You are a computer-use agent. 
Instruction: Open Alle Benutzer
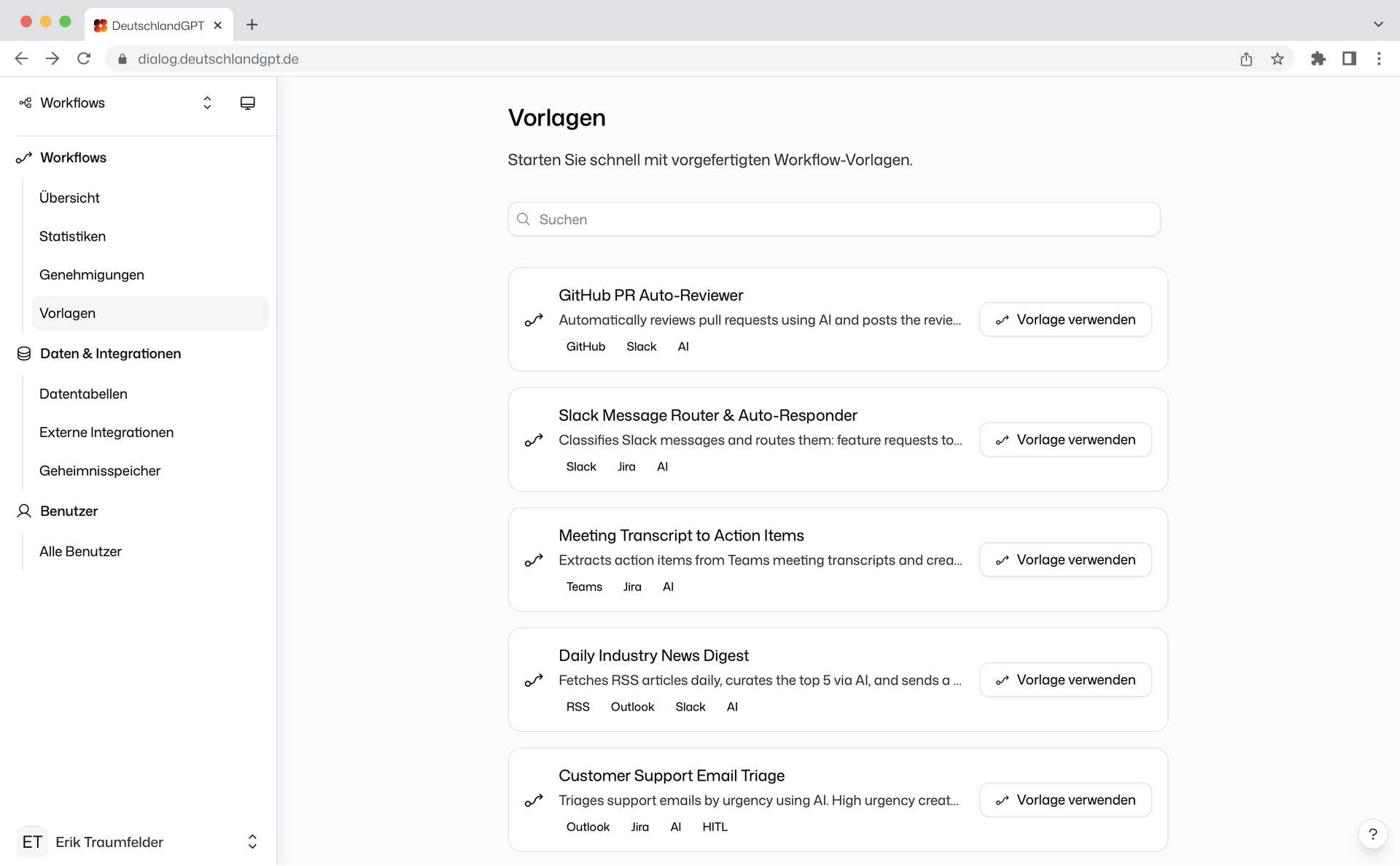tap(149, 552)
